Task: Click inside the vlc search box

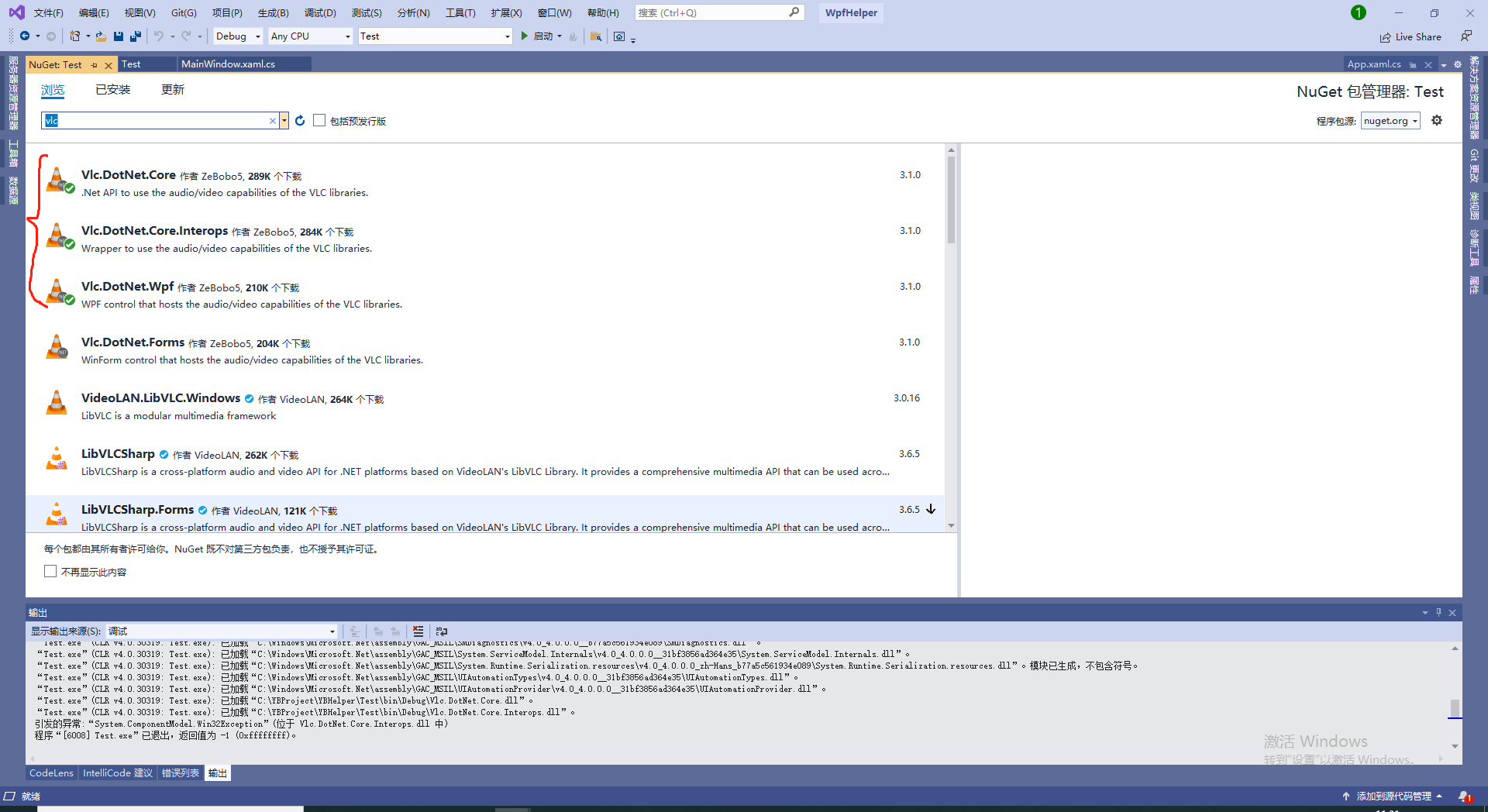Action: (x=155, y=120)
